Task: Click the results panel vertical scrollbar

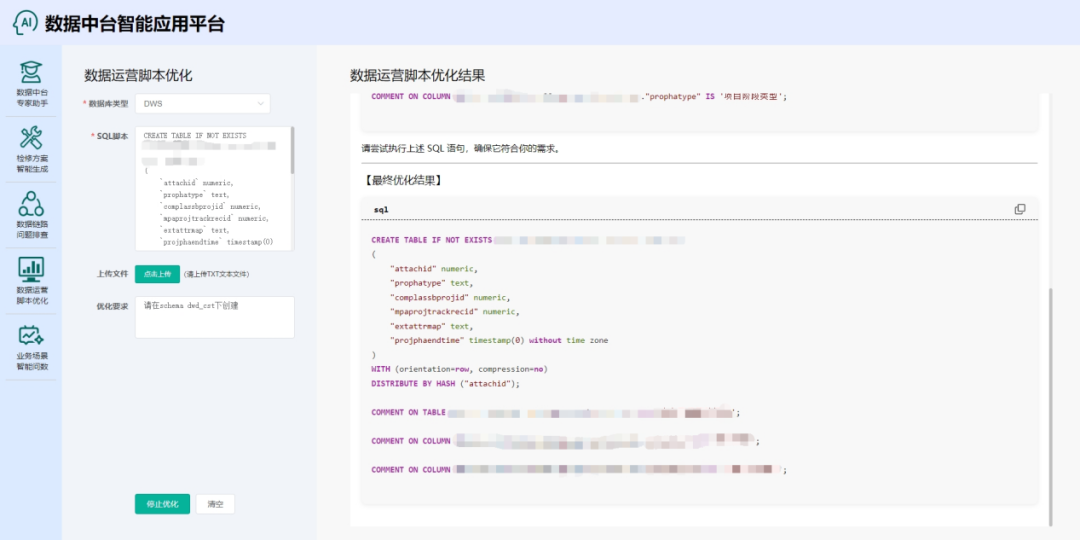Action: 1050,406
